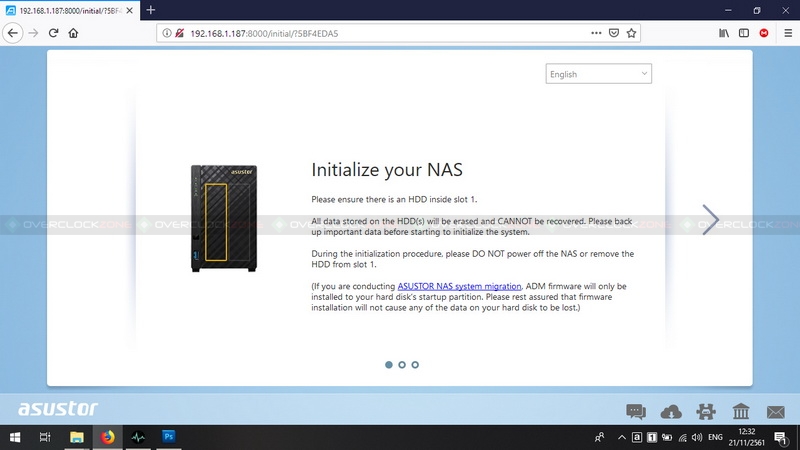
Task: Open the English language dropdown
Action: click(x=598, y=74)
